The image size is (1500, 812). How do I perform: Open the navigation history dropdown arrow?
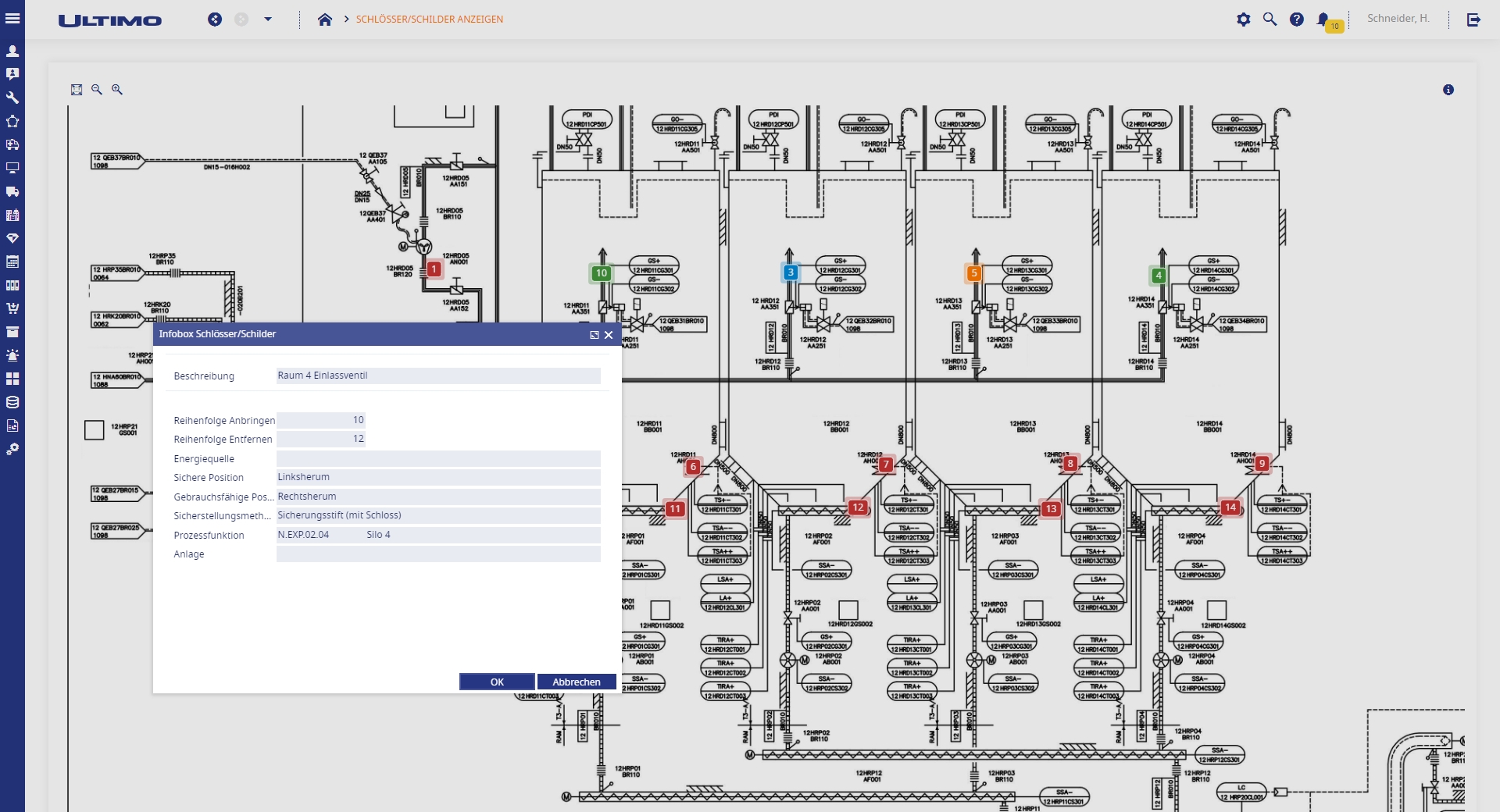268,20
